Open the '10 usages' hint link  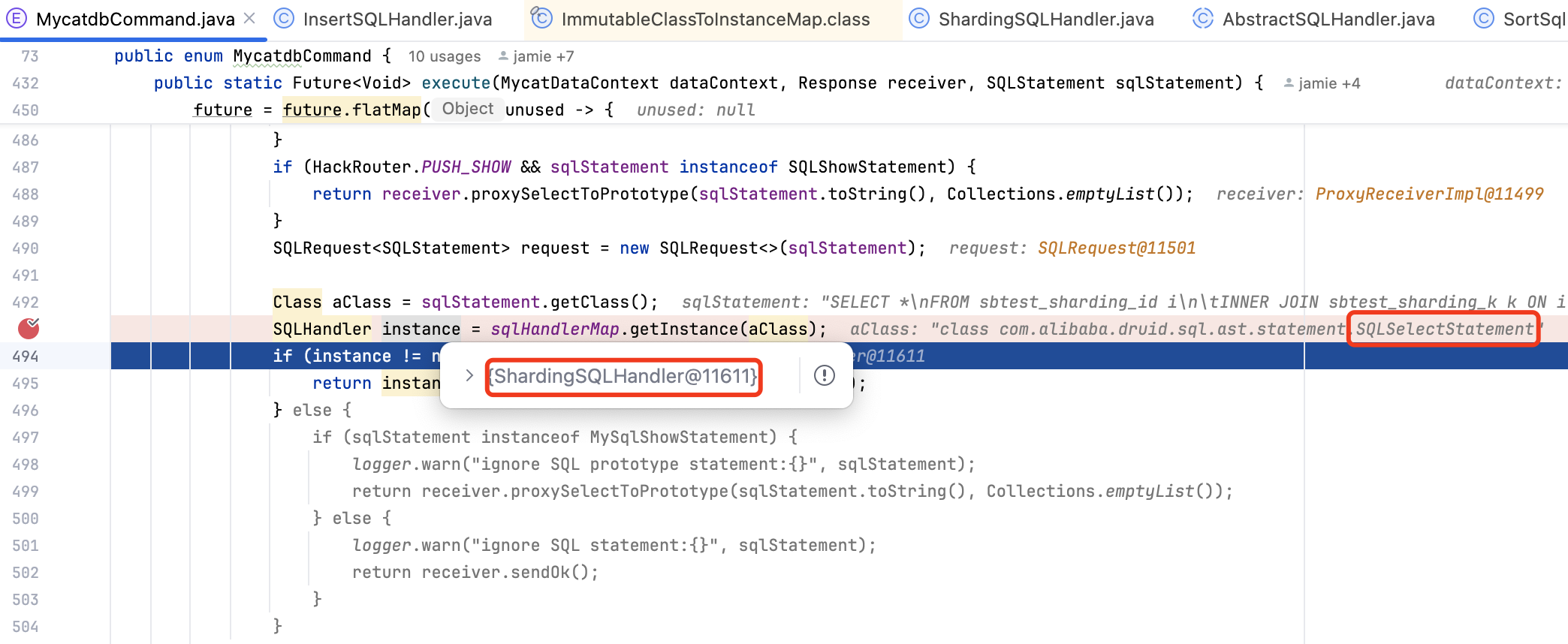point(444,56)
